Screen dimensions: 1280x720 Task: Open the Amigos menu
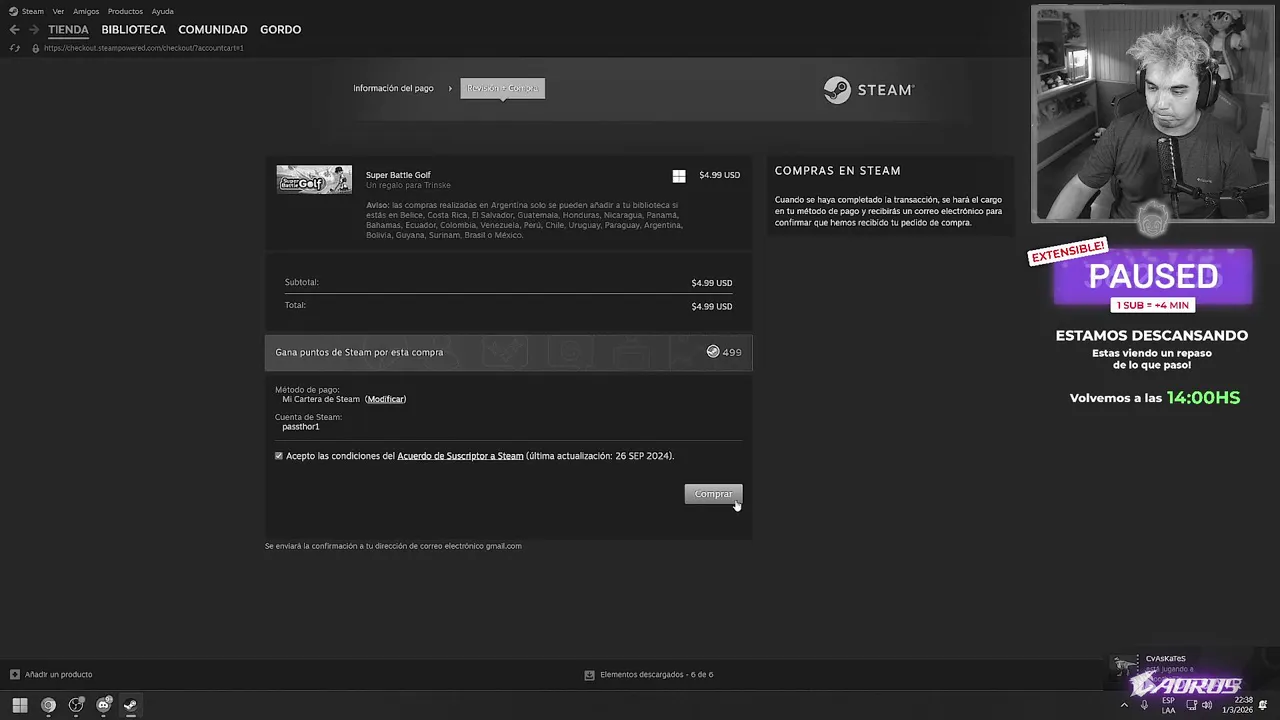click(86, 11)
